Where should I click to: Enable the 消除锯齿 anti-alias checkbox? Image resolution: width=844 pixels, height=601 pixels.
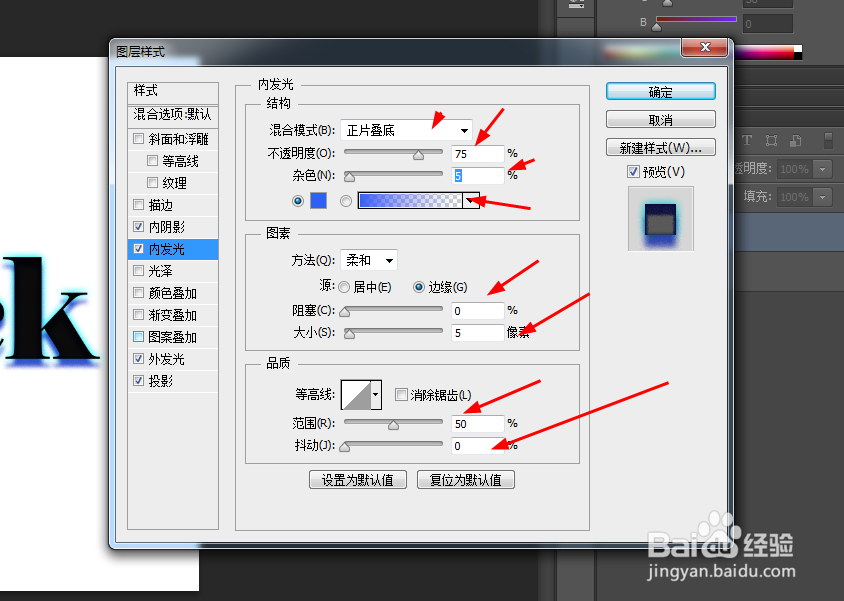coord(400,394)
